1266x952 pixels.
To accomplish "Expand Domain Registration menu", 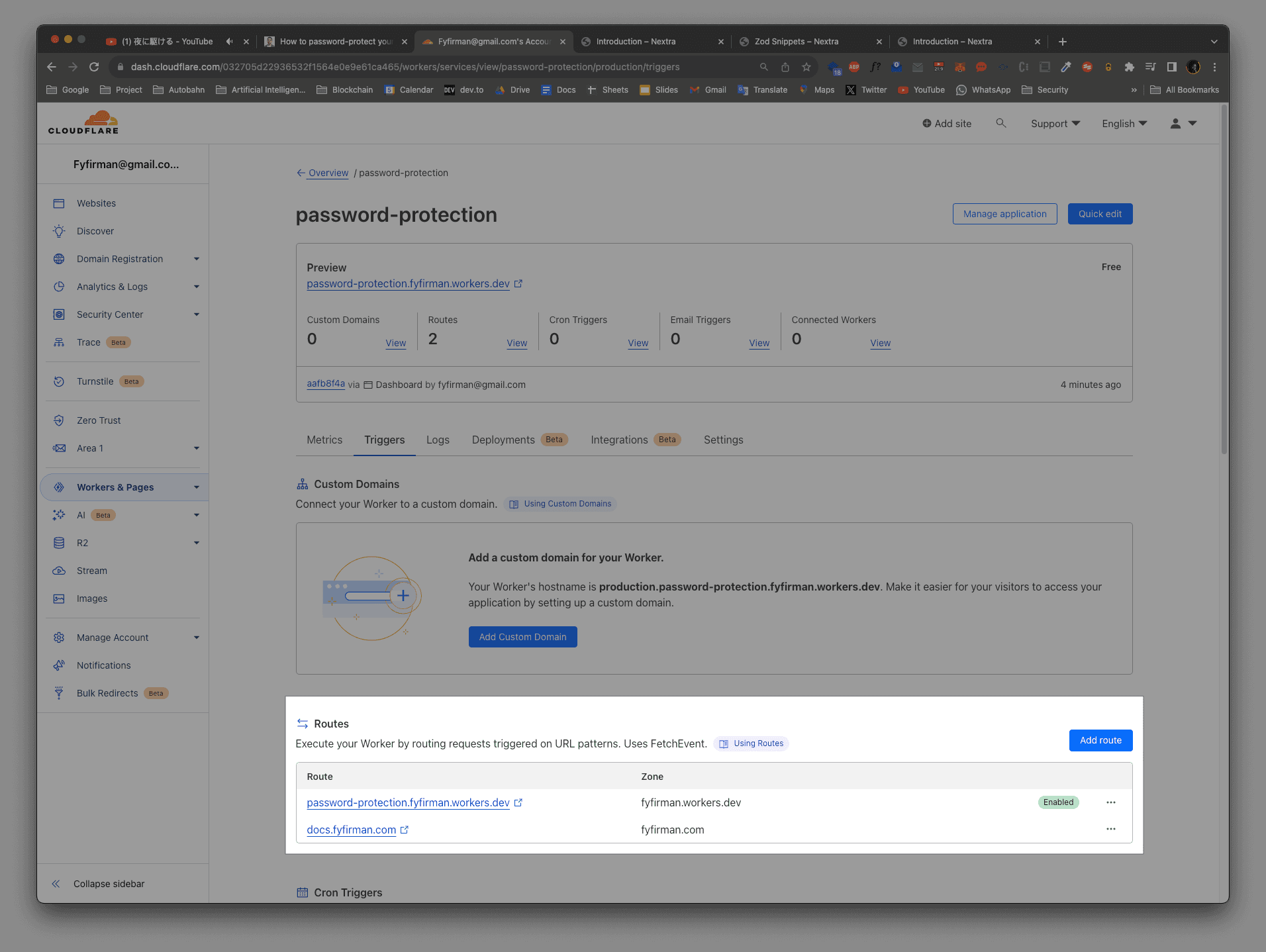I will (197, 259).
